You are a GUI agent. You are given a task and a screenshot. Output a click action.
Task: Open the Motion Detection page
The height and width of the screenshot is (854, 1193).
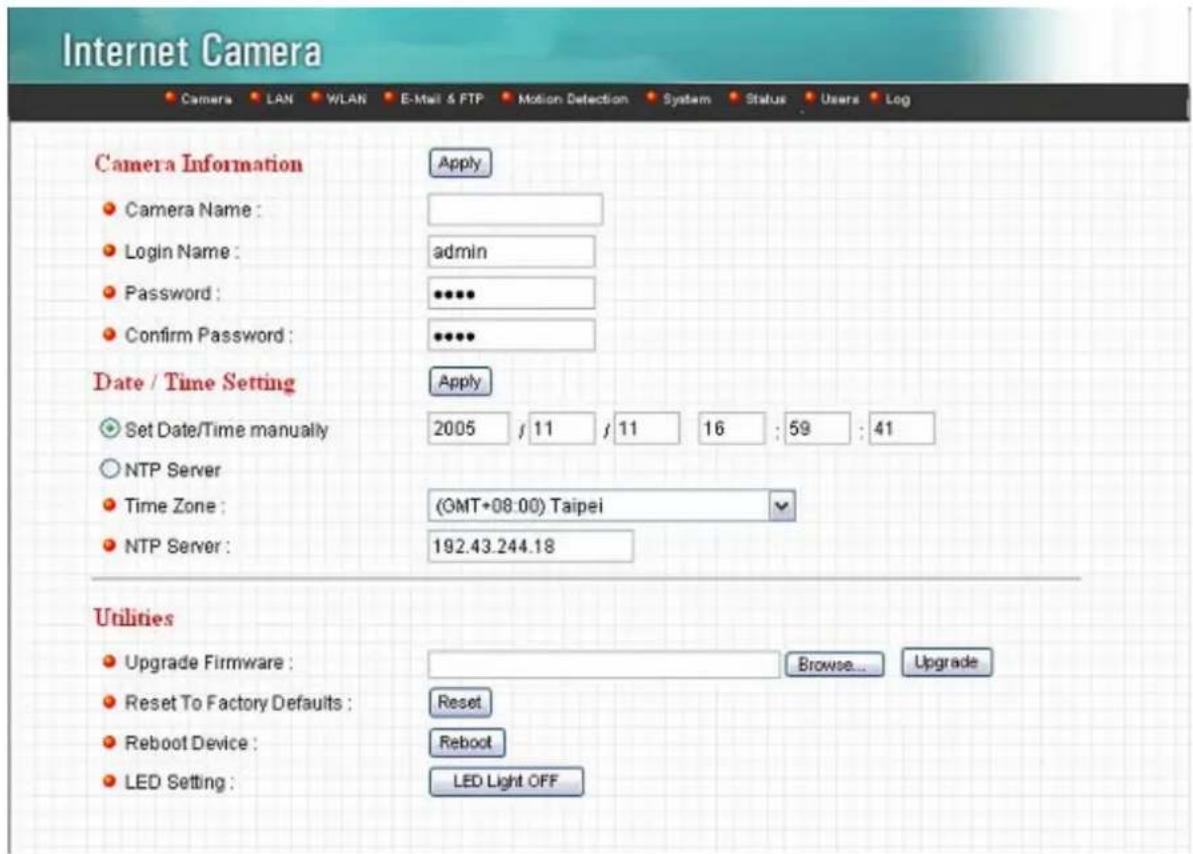tap(573, 99)
